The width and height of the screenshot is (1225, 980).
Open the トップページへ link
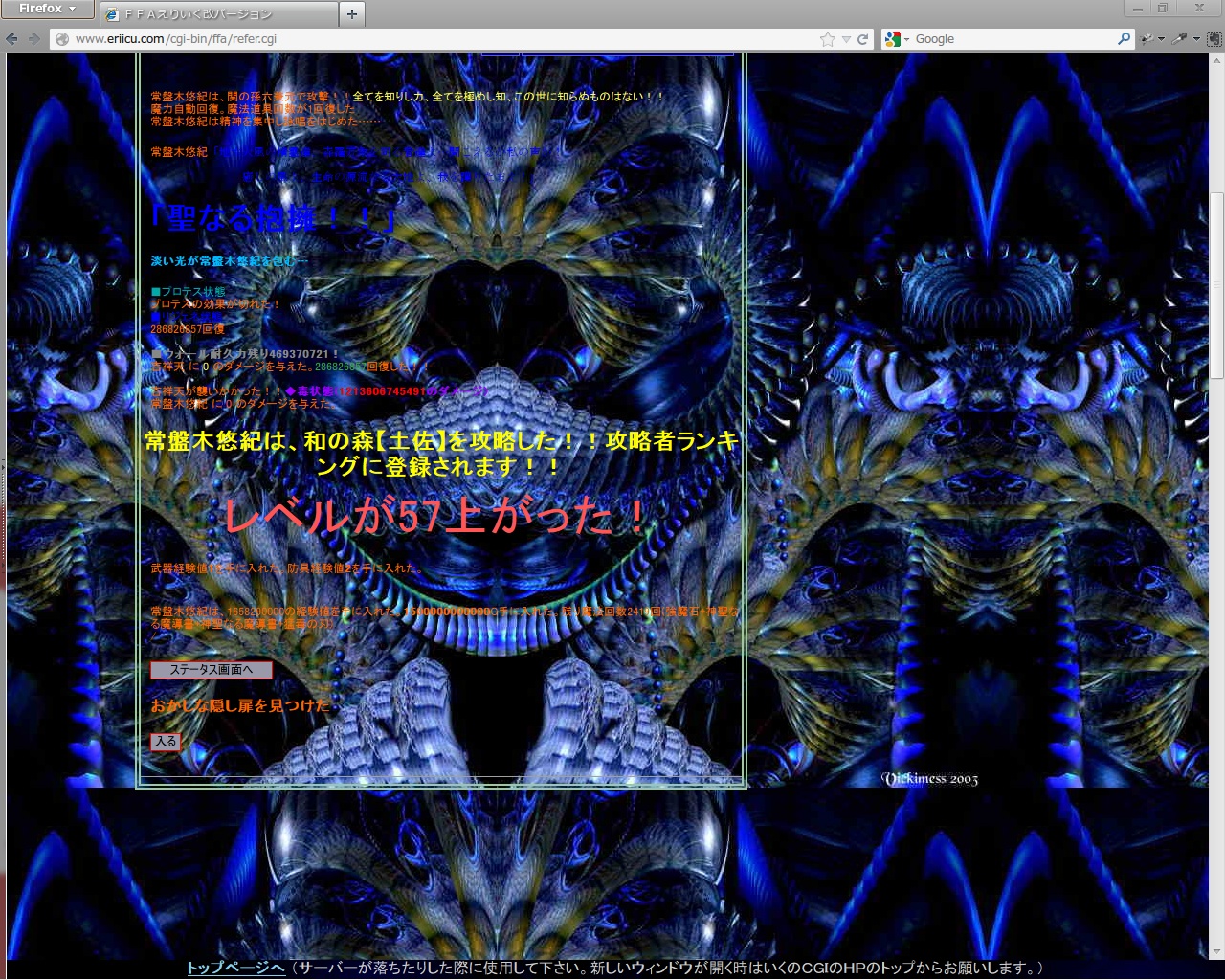coord(235,968)
